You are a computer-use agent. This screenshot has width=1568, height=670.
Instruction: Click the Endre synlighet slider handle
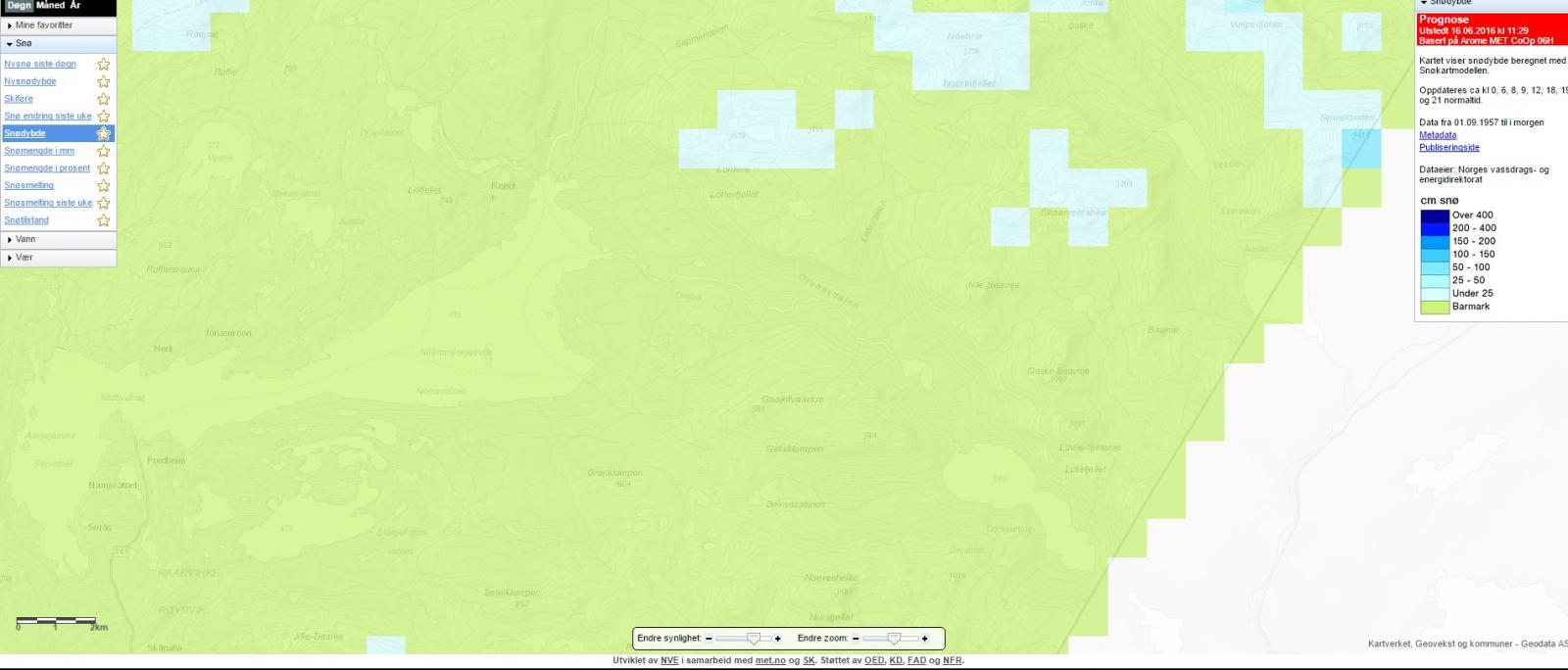pyautogui.click(x=753, y=639)
